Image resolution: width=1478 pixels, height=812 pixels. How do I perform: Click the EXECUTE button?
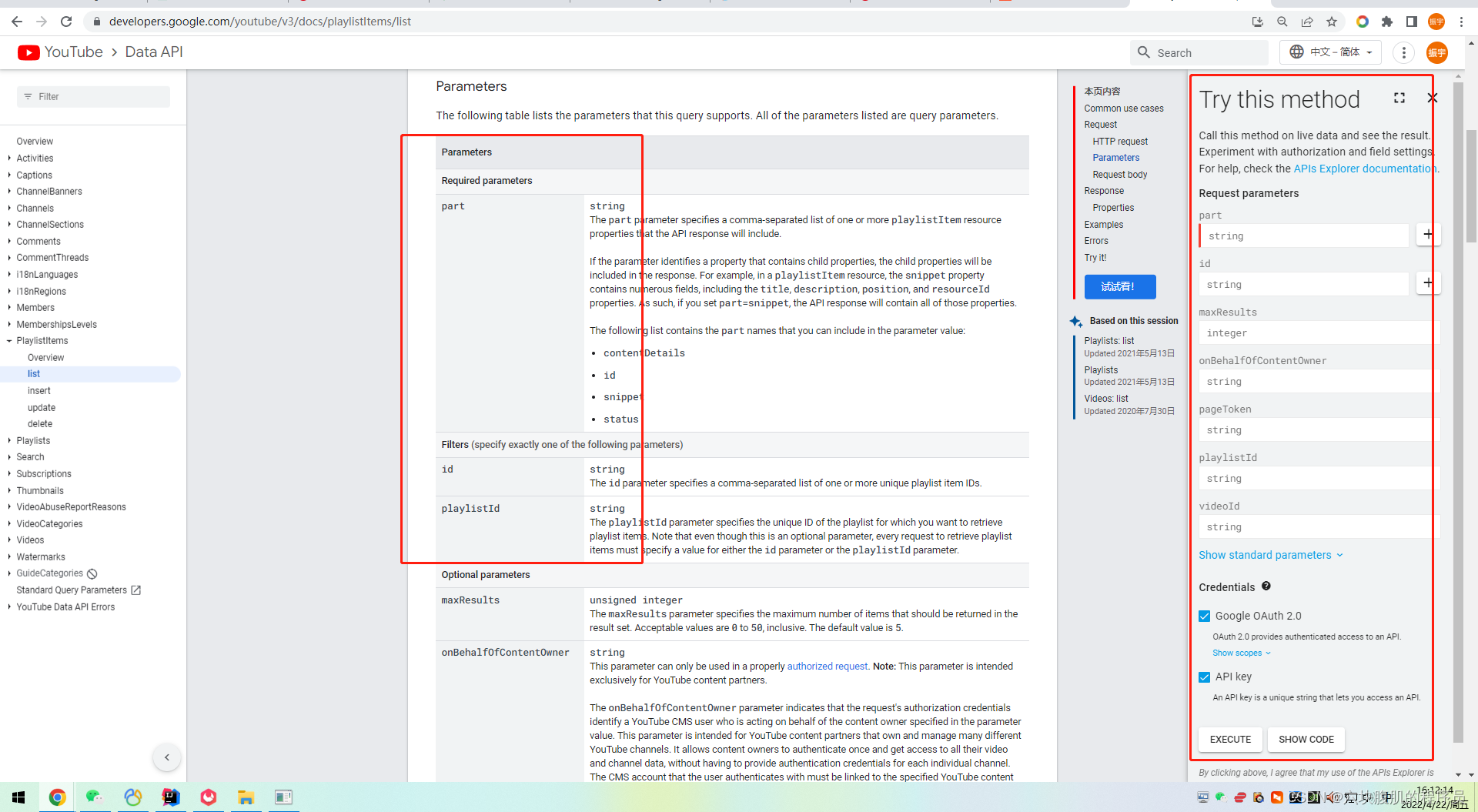tap(1230, 739)
